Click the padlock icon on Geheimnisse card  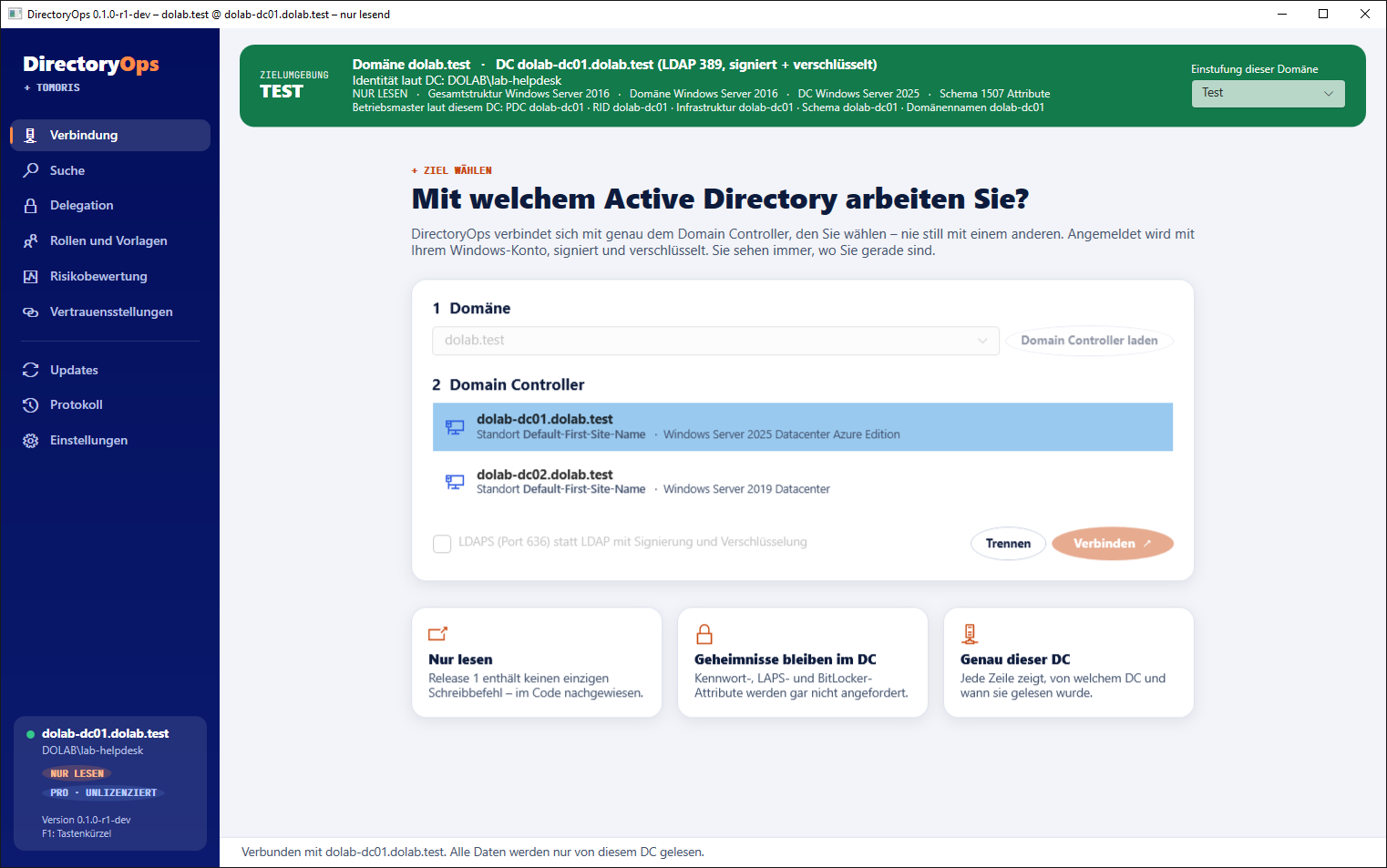704,634
